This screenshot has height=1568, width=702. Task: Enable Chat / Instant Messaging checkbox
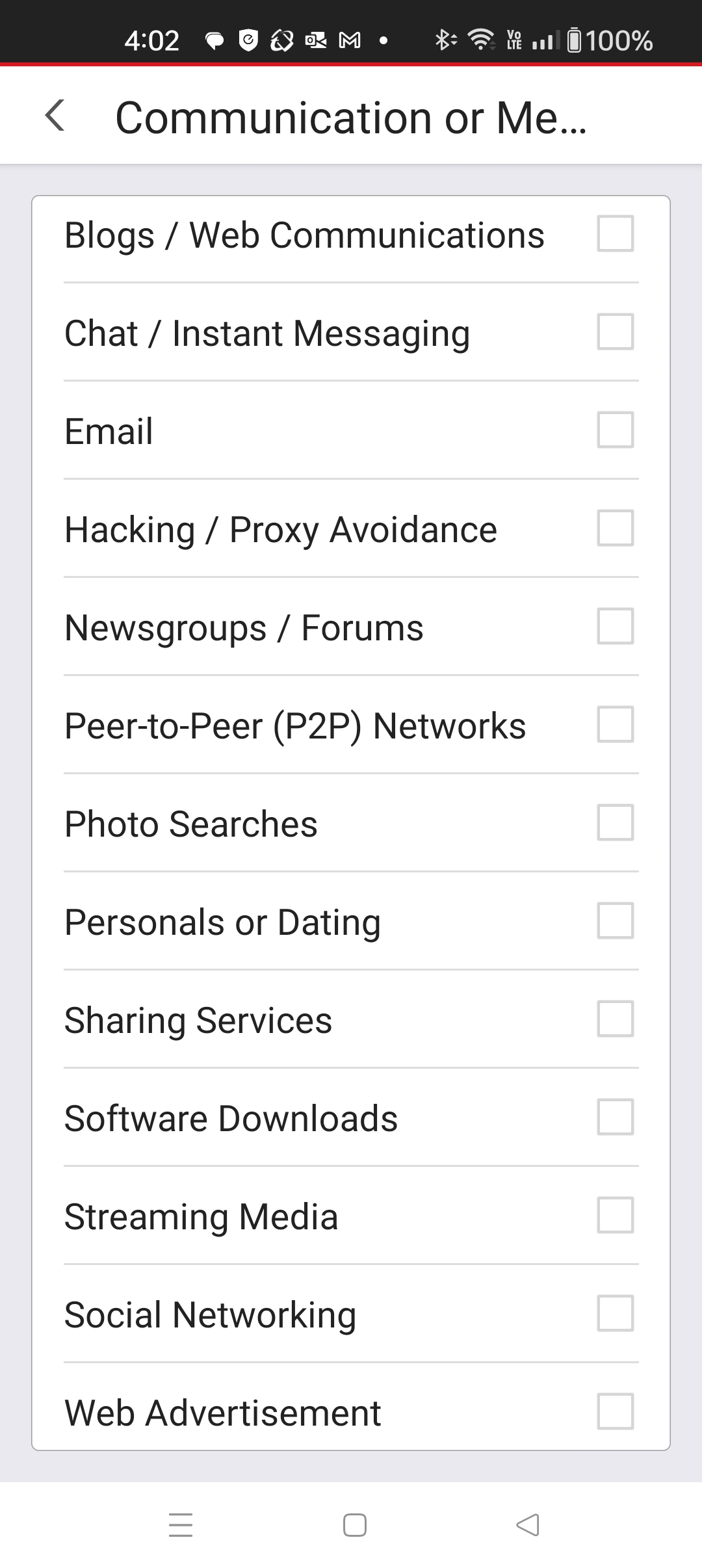(x=615, y=332)
